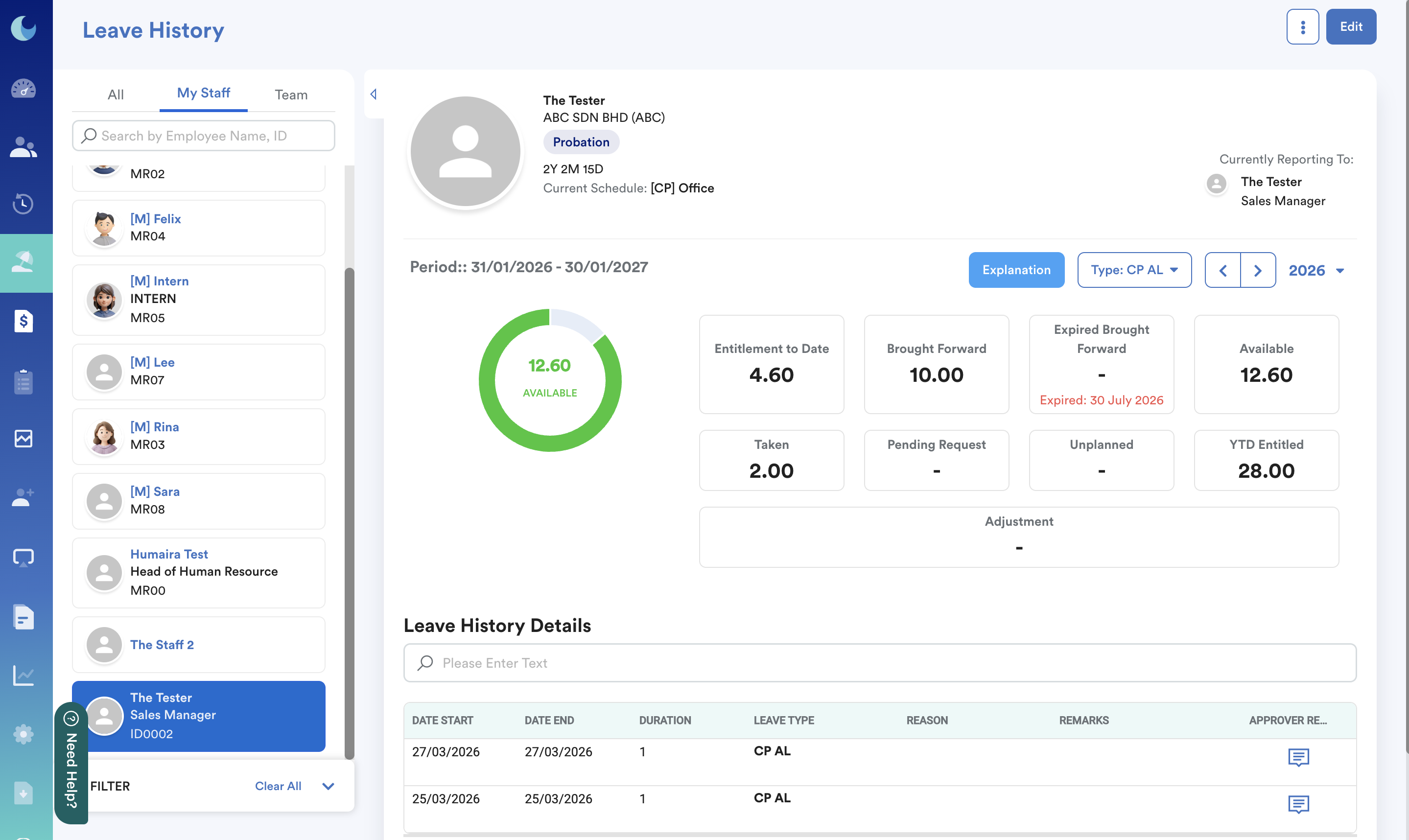Click the settings gear icon in sidebar
Viewport: 1409px width, 840px height.
(x=23, y=735)
